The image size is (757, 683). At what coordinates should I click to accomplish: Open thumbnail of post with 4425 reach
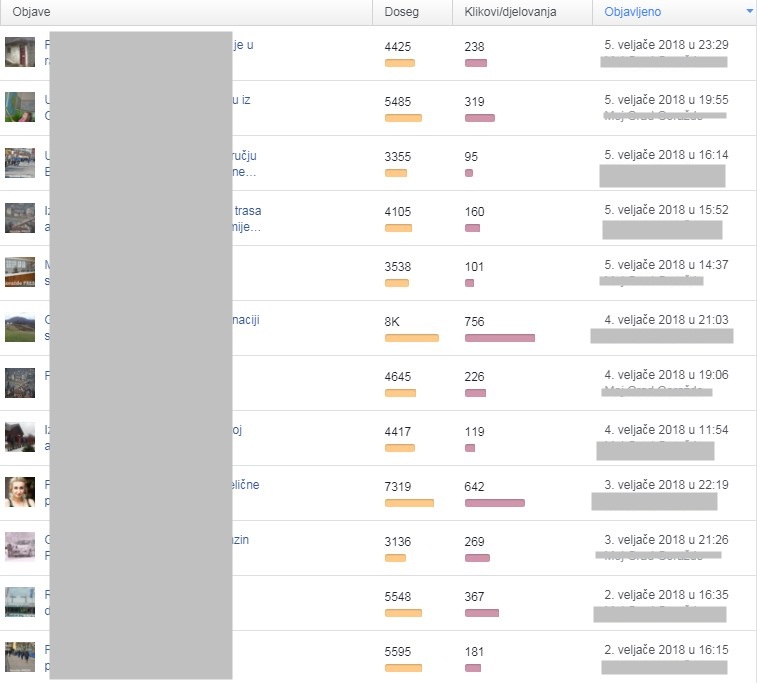[x=20, y=53]
